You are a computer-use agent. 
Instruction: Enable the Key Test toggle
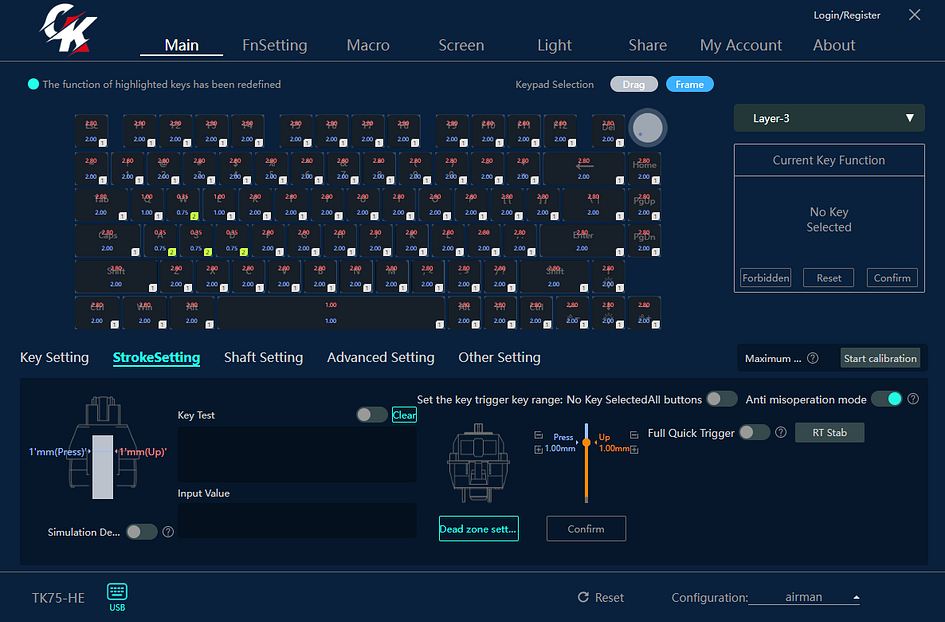371,415
